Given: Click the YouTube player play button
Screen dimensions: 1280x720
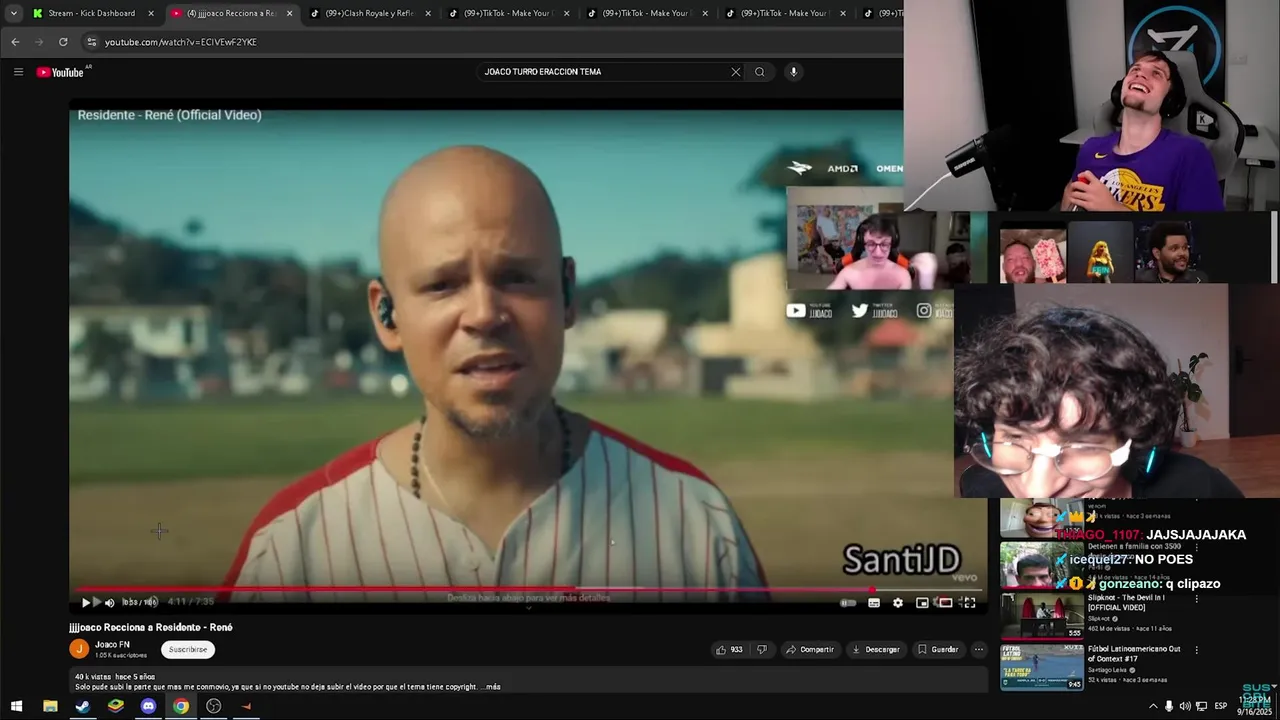Looking at the screenshot, I should pyautogui.click(x=86, y=602).
